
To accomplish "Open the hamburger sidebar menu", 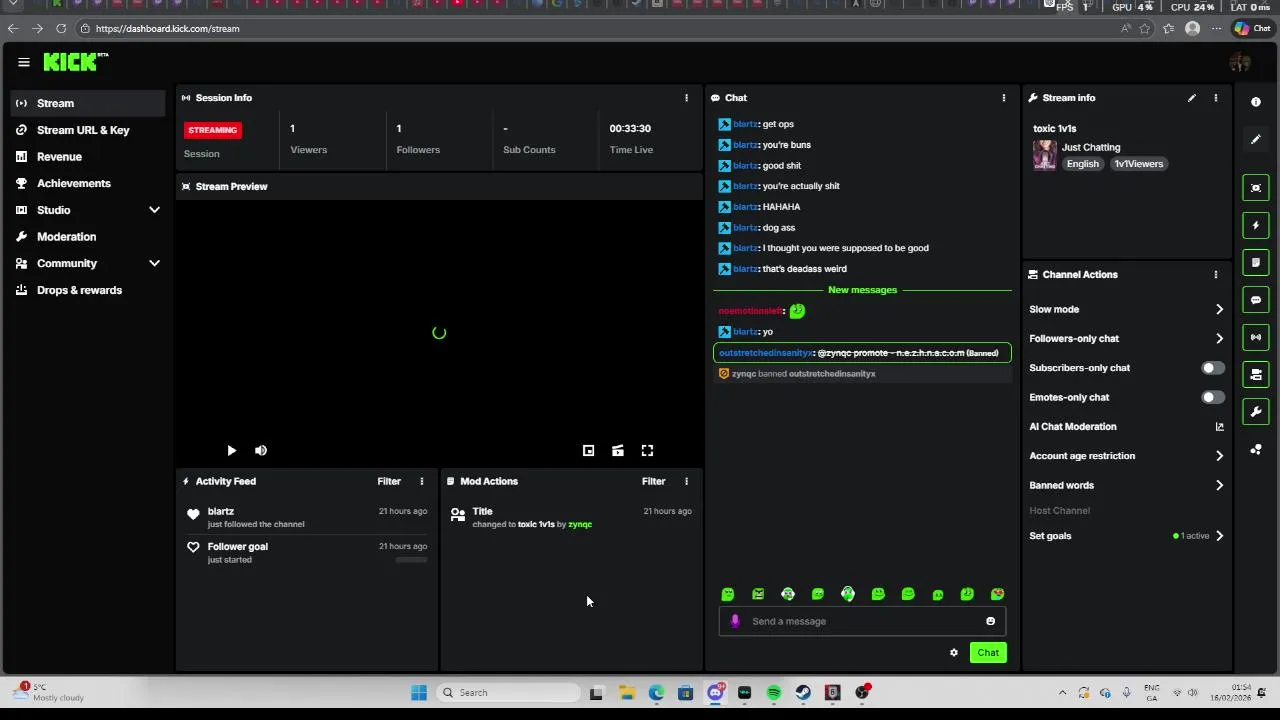I will point(24,62).
